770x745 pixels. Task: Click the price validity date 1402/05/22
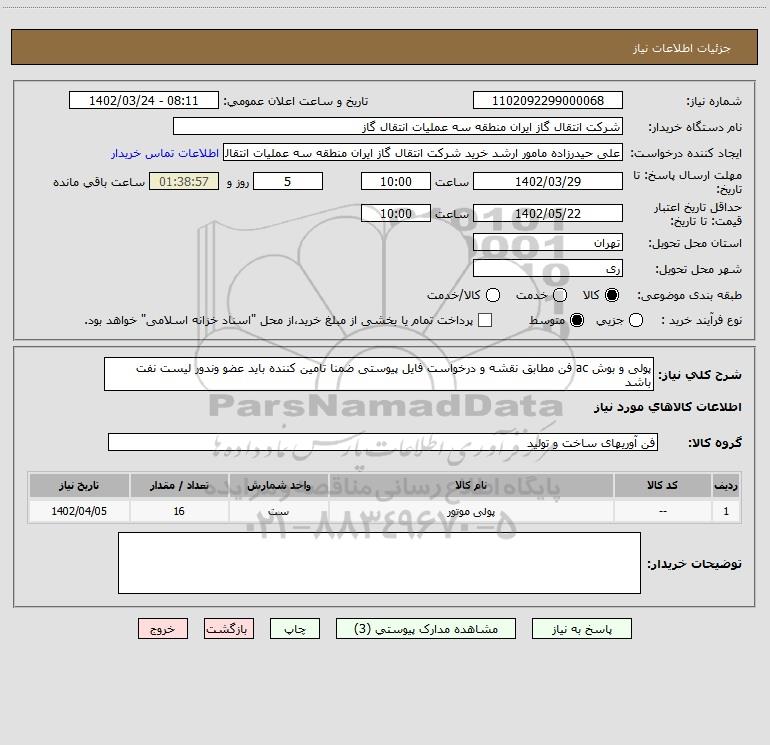pyautogui.click(x=548, y=213)
